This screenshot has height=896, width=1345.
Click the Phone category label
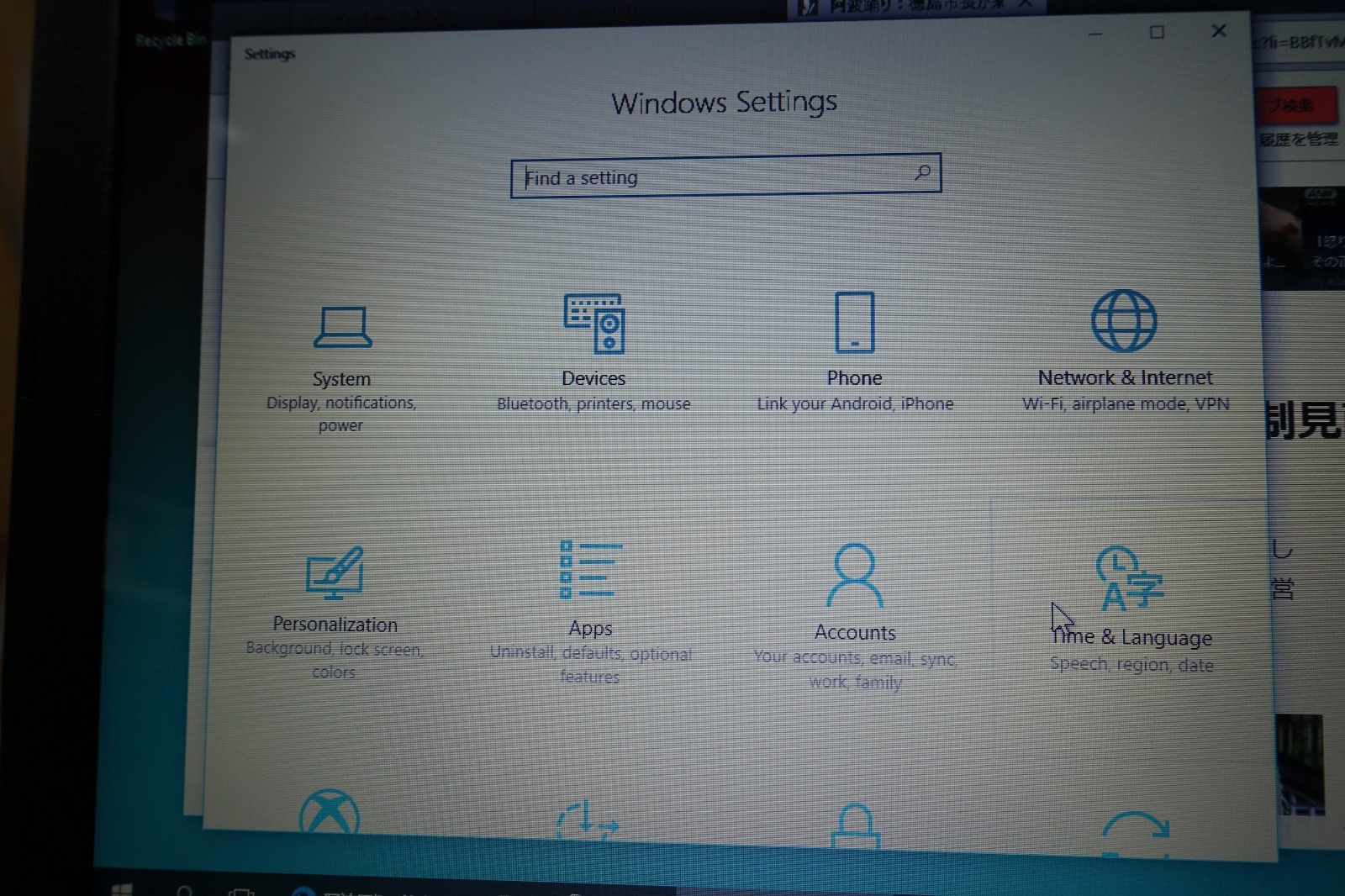(x=854, y=377)
